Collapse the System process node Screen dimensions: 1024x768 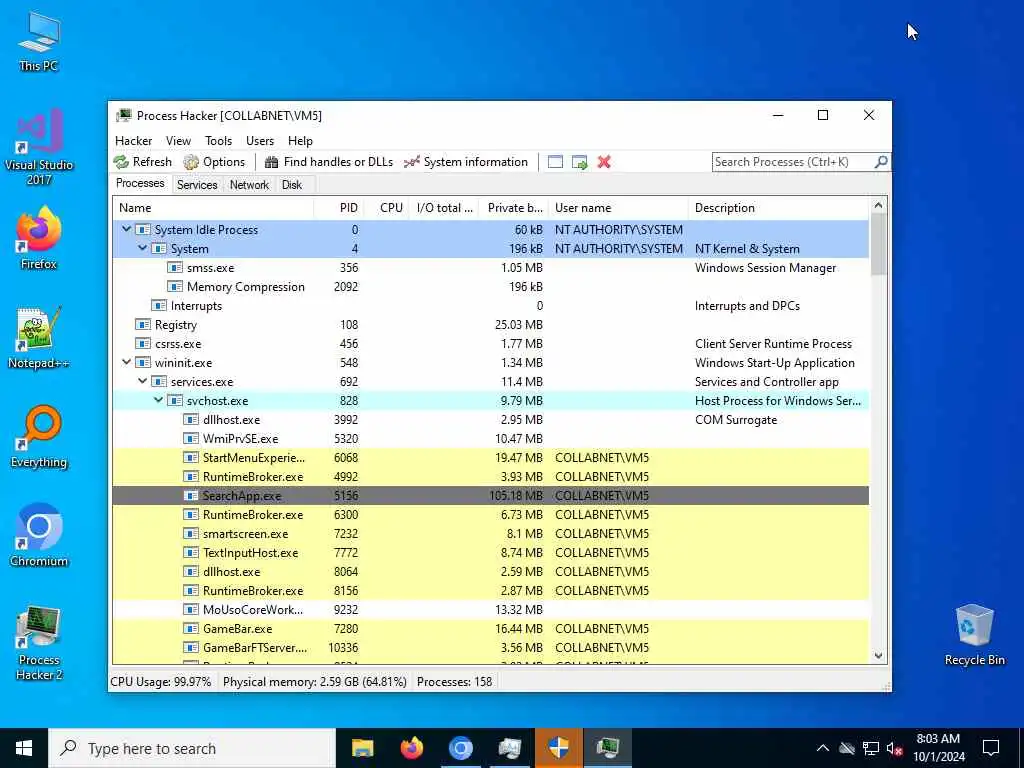[x=142, y=248]
